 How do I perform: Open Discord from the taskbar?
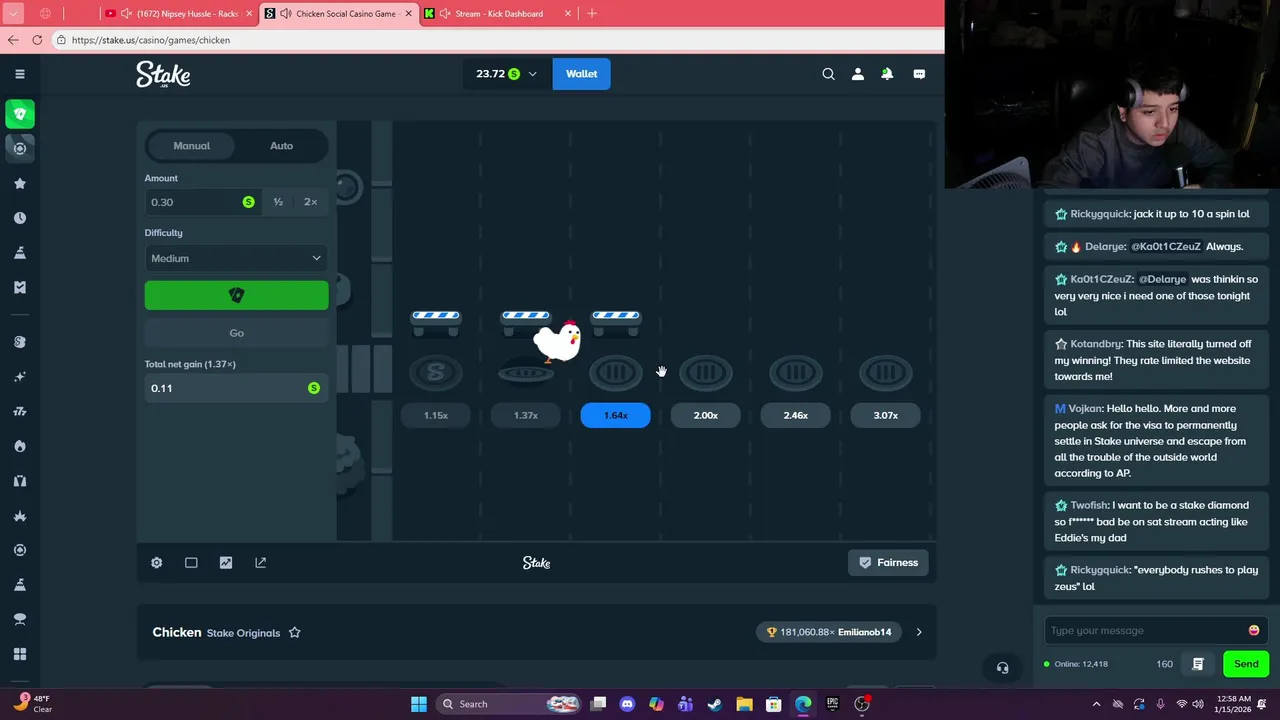point(627,704)
